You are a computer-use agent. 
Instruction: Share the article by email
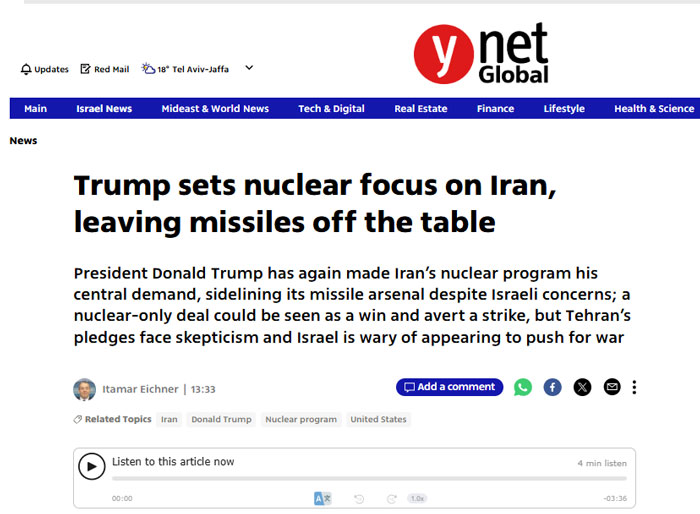pos(612,387)
